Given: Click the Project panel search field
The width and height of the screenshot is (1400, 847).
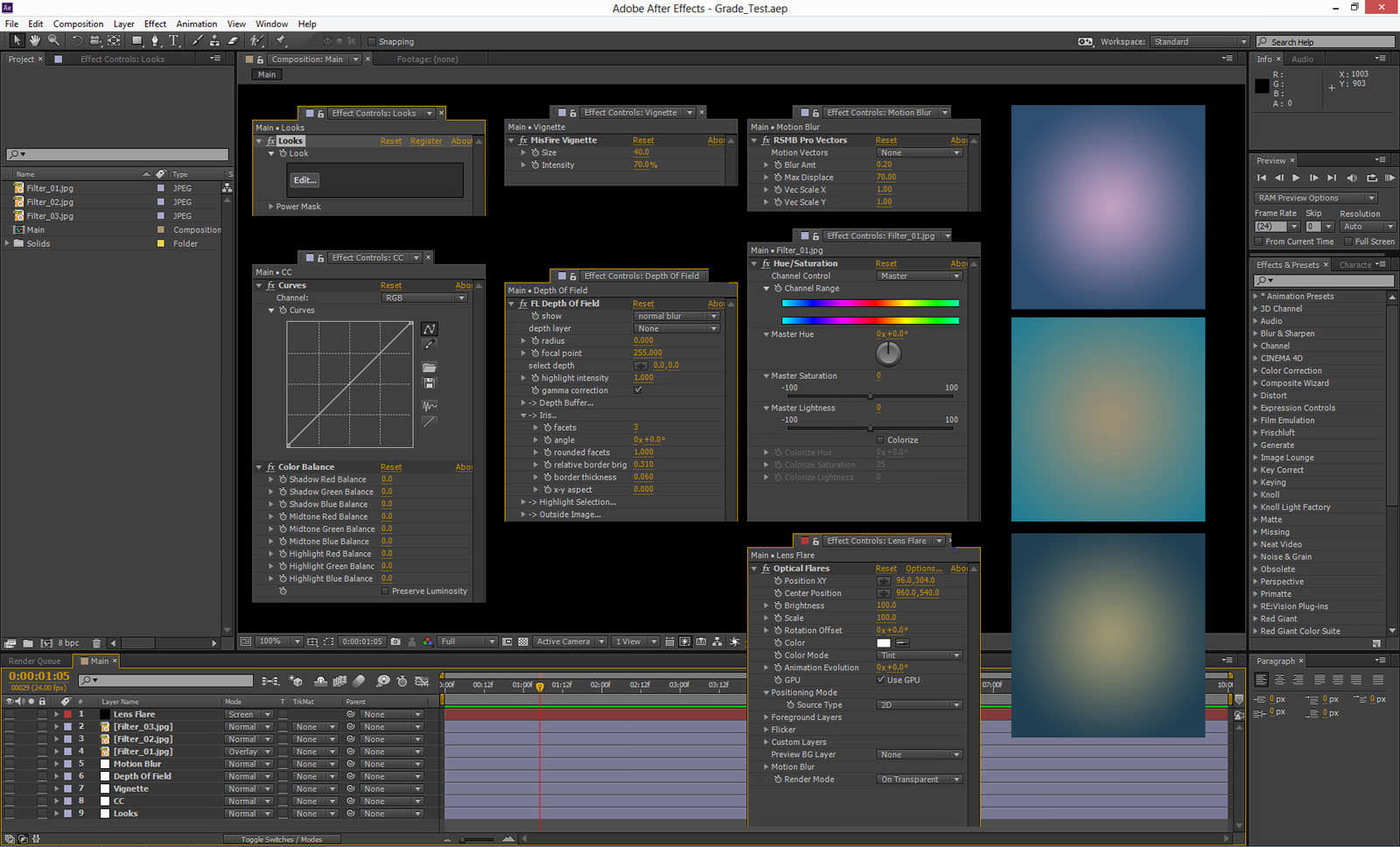Looking at the screenshot, I should click(117, 154).
